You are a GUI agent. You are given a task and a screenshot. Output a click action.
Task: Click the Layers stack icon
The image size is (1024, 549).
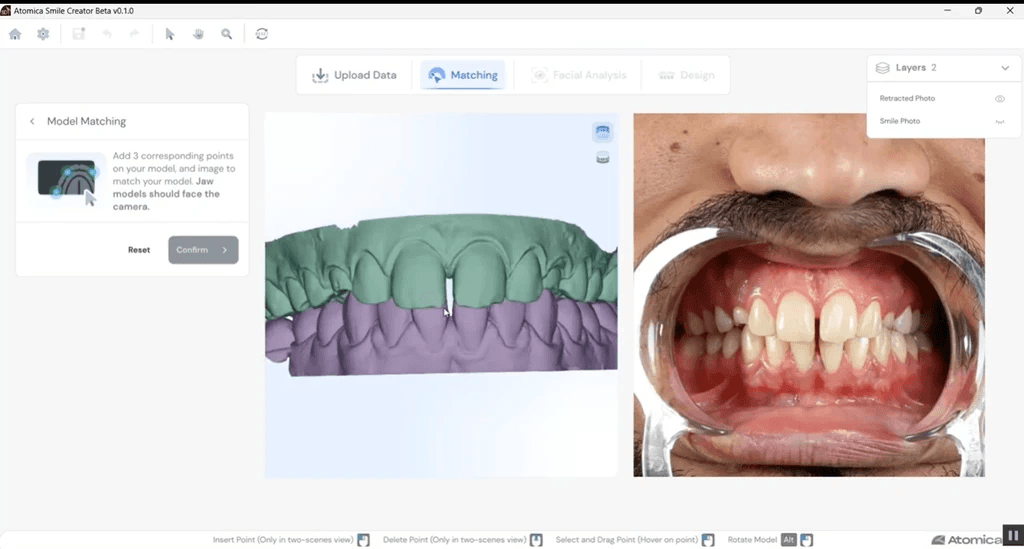[882, 68]
